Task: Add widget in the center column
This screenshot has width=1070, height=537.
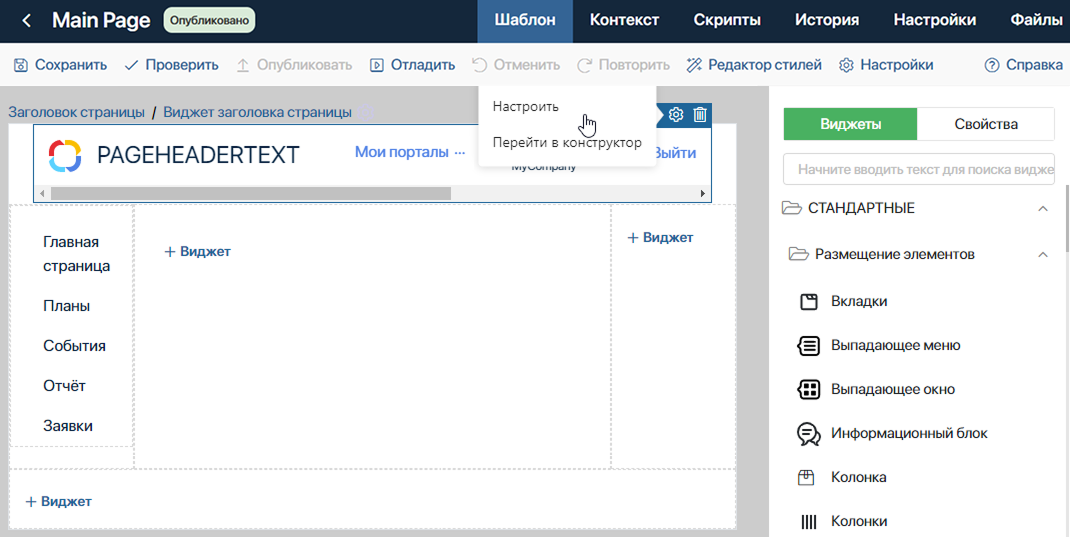Action: (x=198, y=252)
